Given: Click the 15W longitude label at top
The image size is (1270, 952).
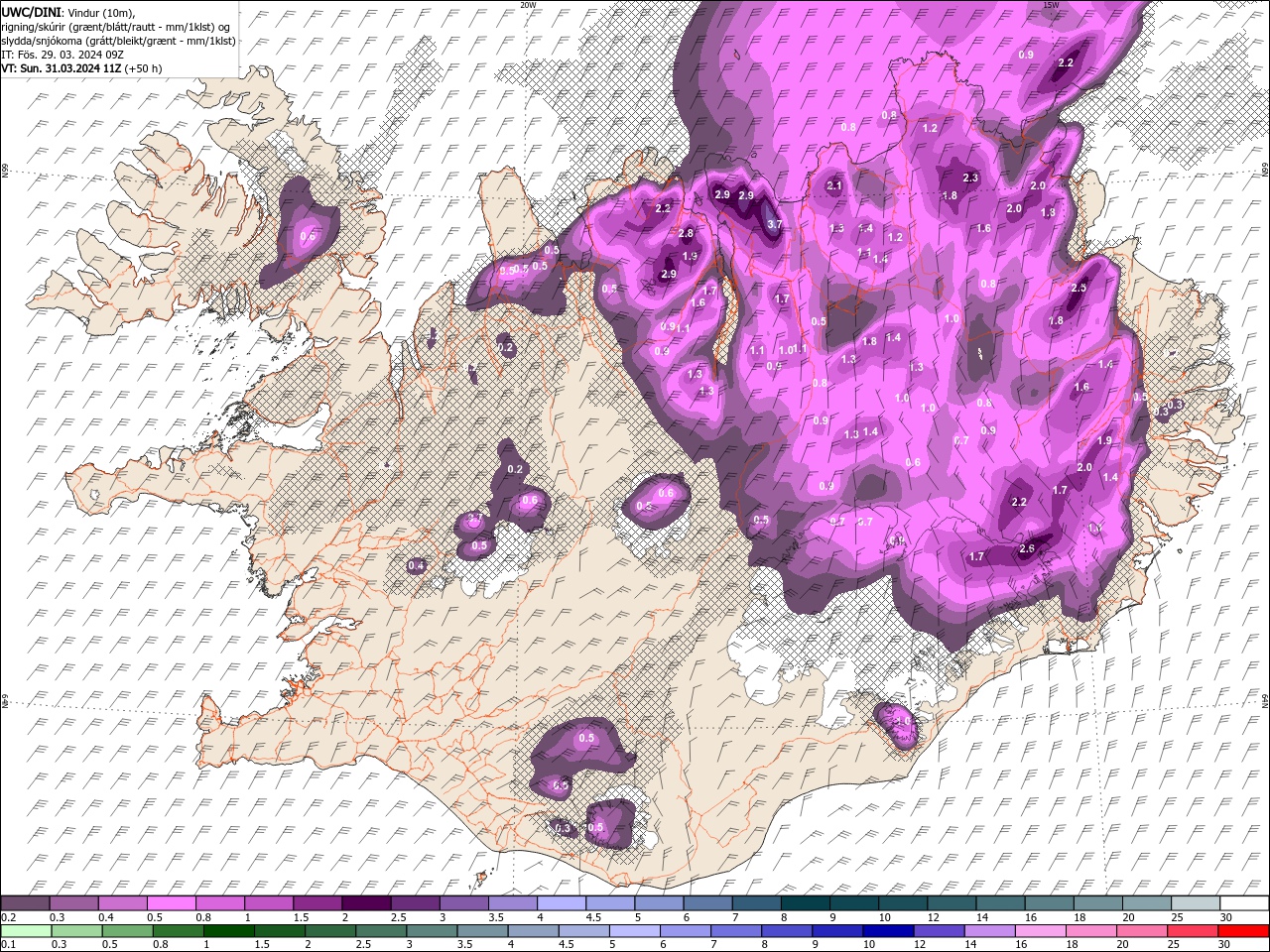Looking at the screenshot, I should click(x=1050, y=5).
